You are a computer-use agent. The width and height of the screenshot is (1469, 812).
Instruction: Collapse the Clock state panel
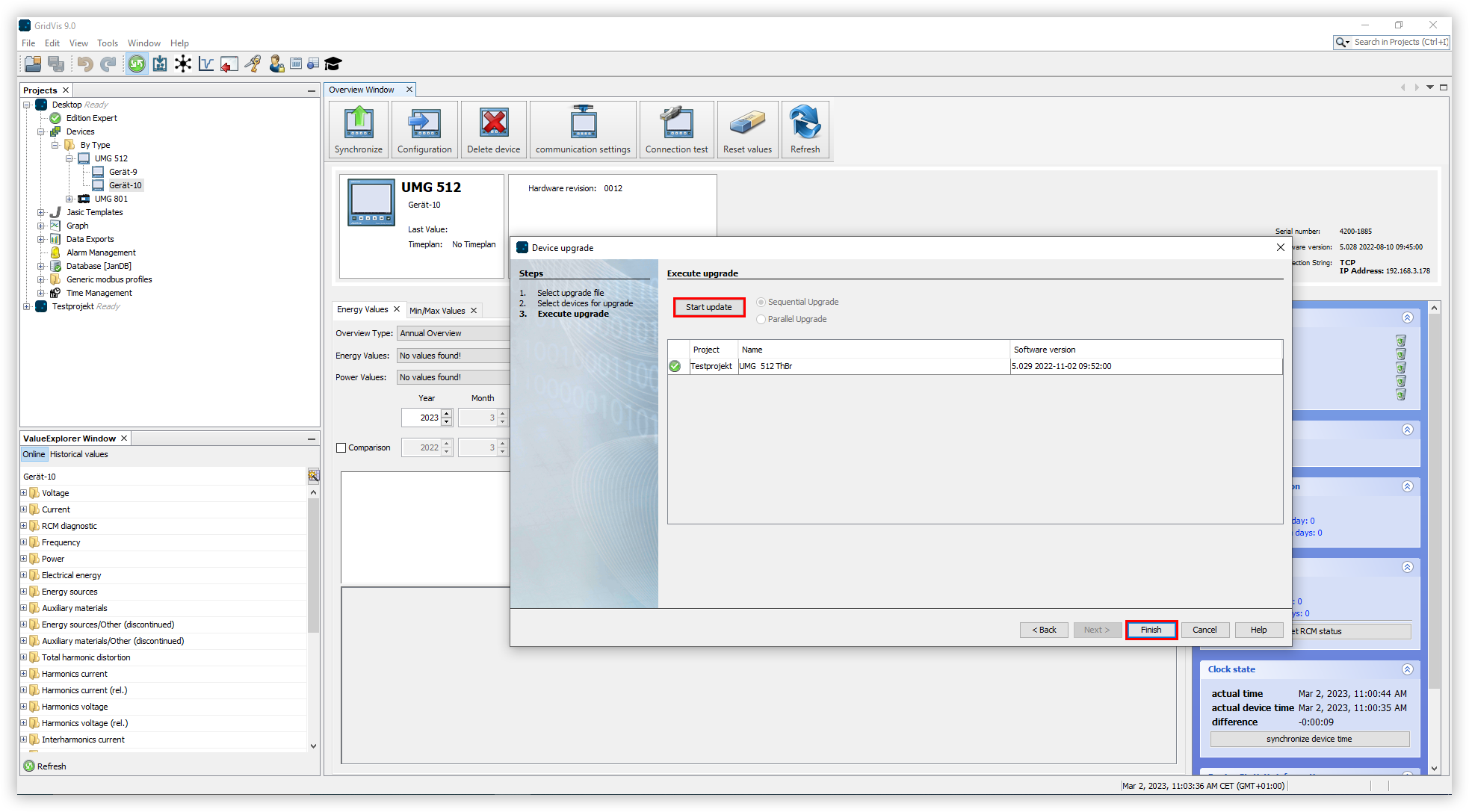tap(1408, 669)
